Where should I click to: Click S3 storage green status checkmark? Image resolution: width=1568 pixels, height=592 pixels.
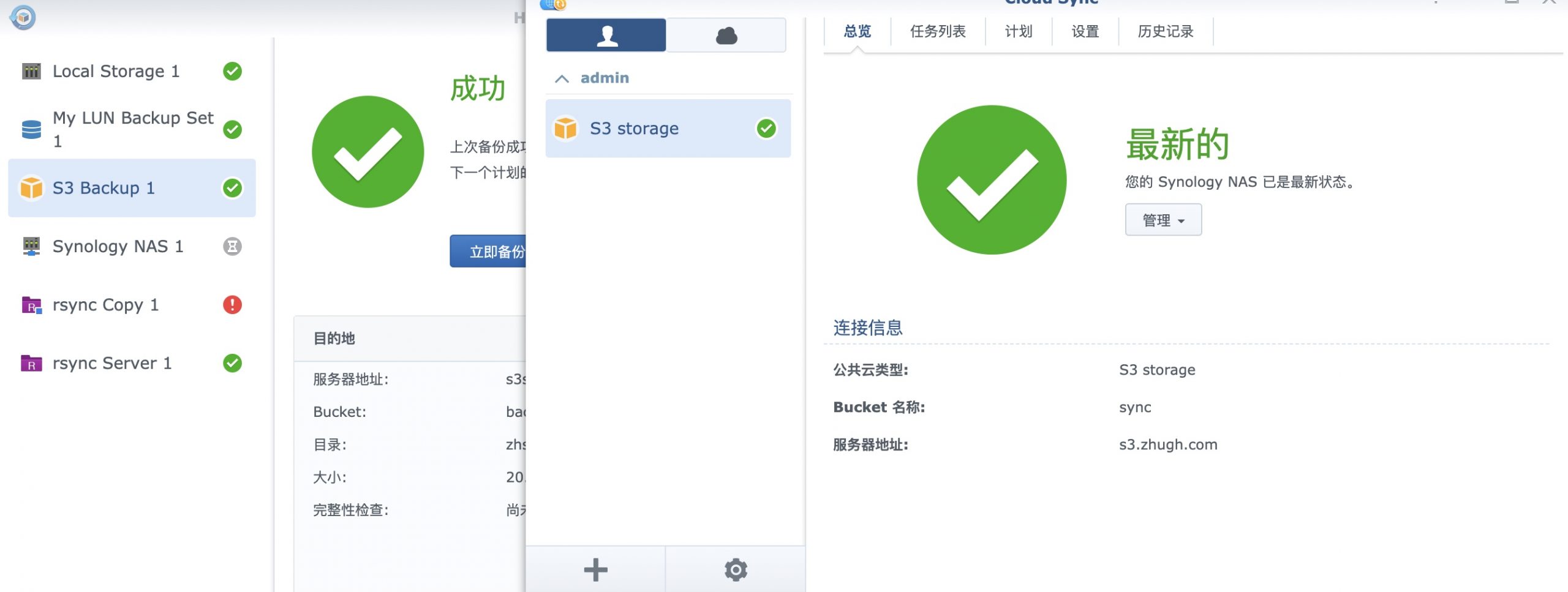pos(766,129)
